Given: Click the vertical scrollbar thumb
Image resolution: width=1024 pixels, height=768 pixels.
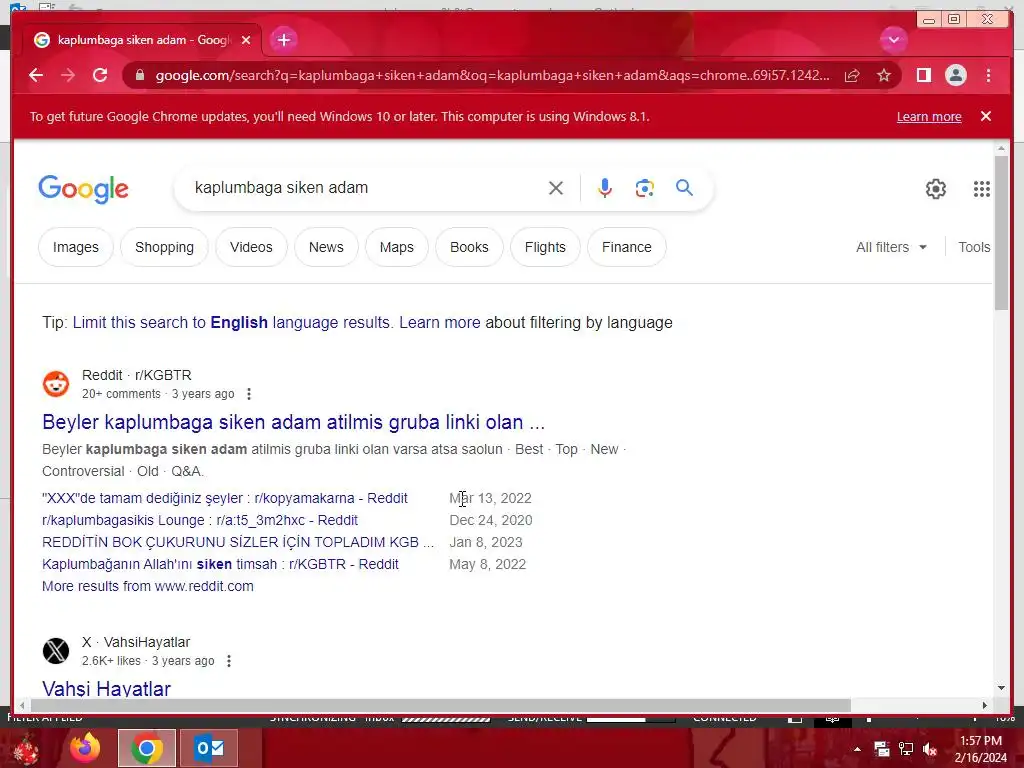Looking at the screenshot, I should [1001, 234].
